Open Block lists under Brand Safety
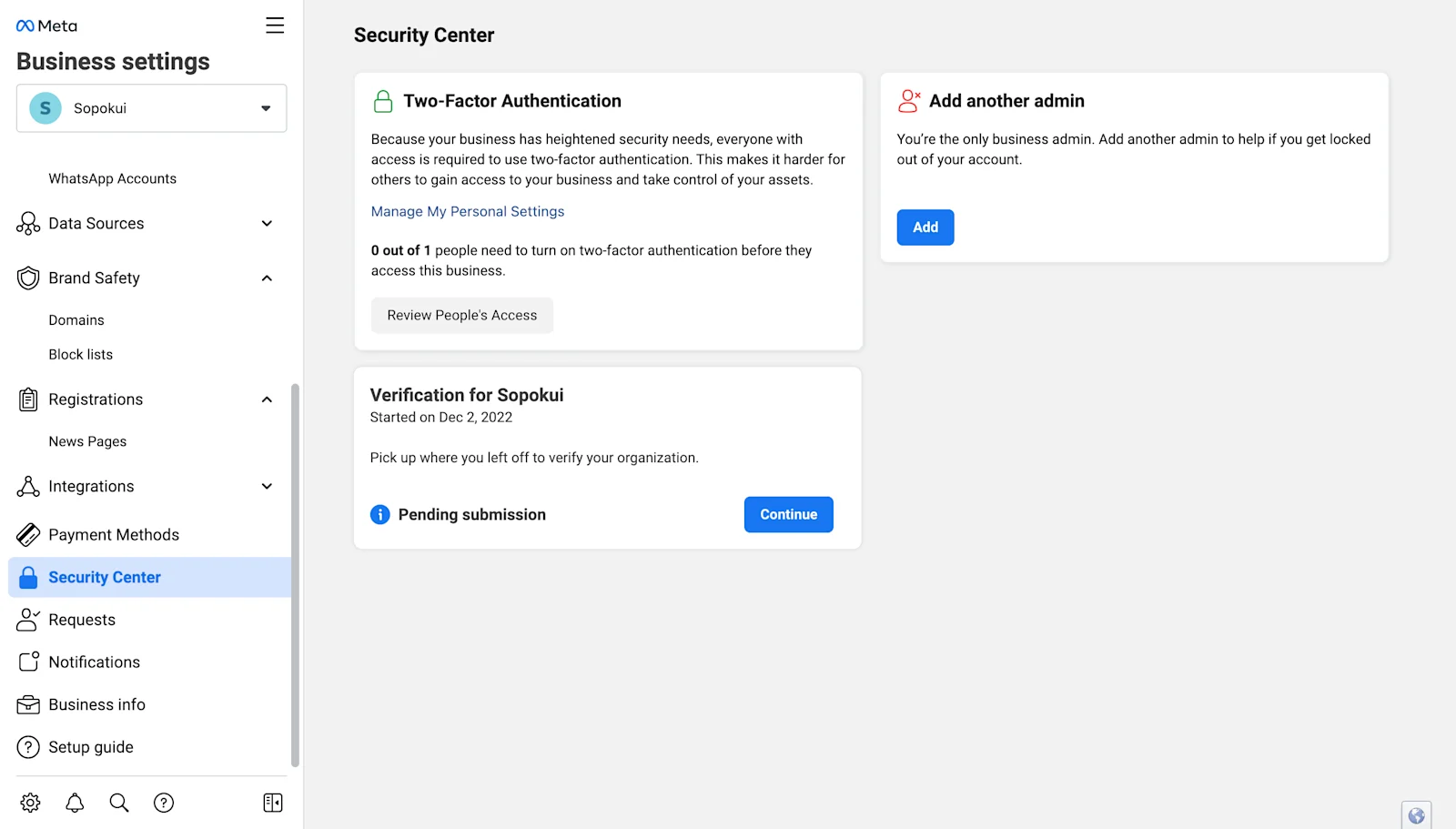This screenshot has width=1456, height=829. [x=81, y=355]
